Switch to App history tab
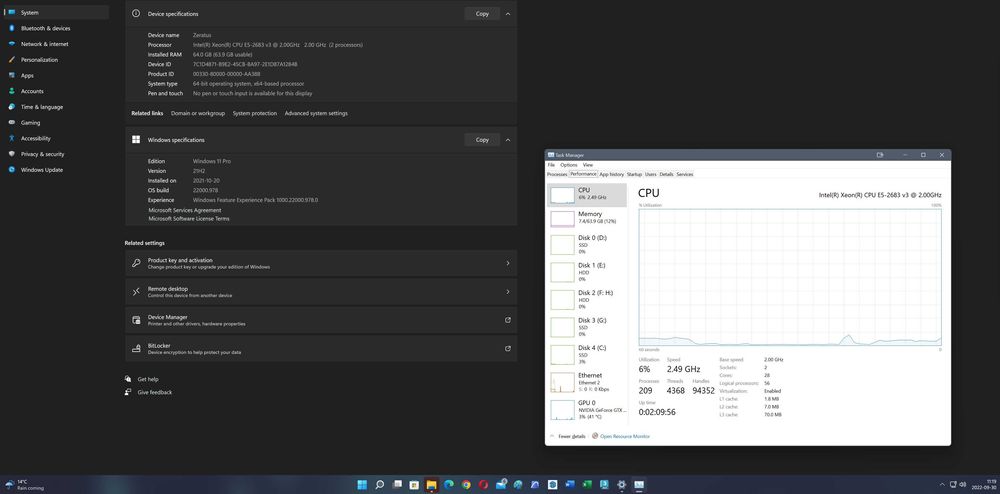This screenshot has height=494, width=1000. pos(612,174)
